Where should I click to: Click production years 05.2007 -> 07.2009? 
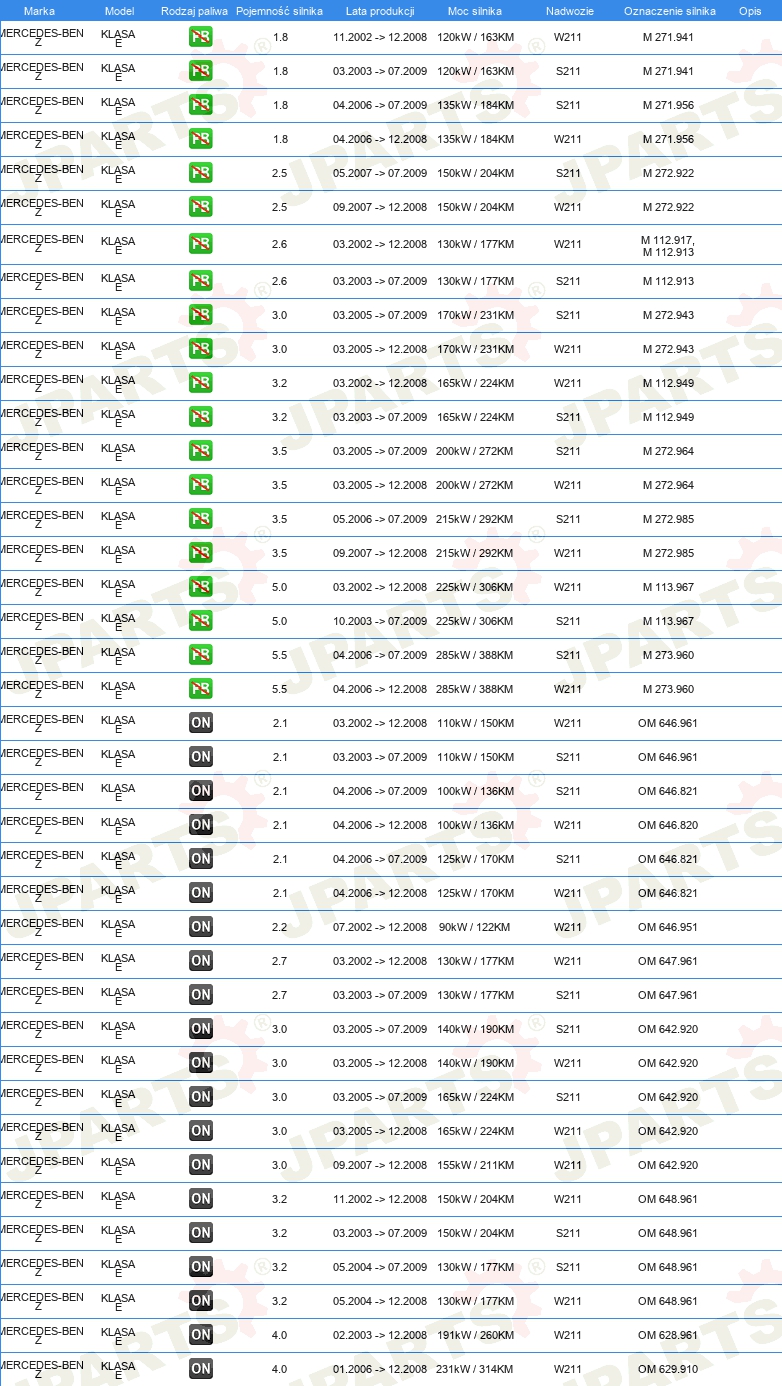click(380, 174)
